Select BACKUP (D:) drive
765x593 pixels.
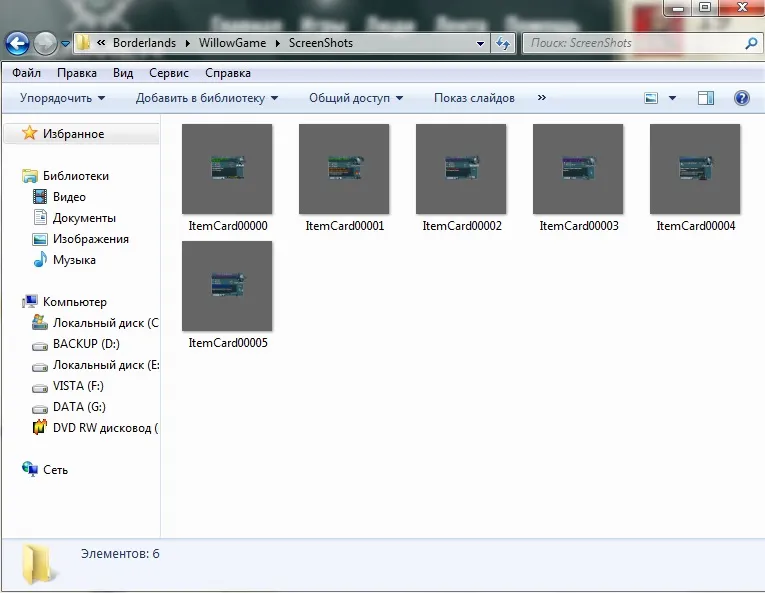click(x=86, y=344)
